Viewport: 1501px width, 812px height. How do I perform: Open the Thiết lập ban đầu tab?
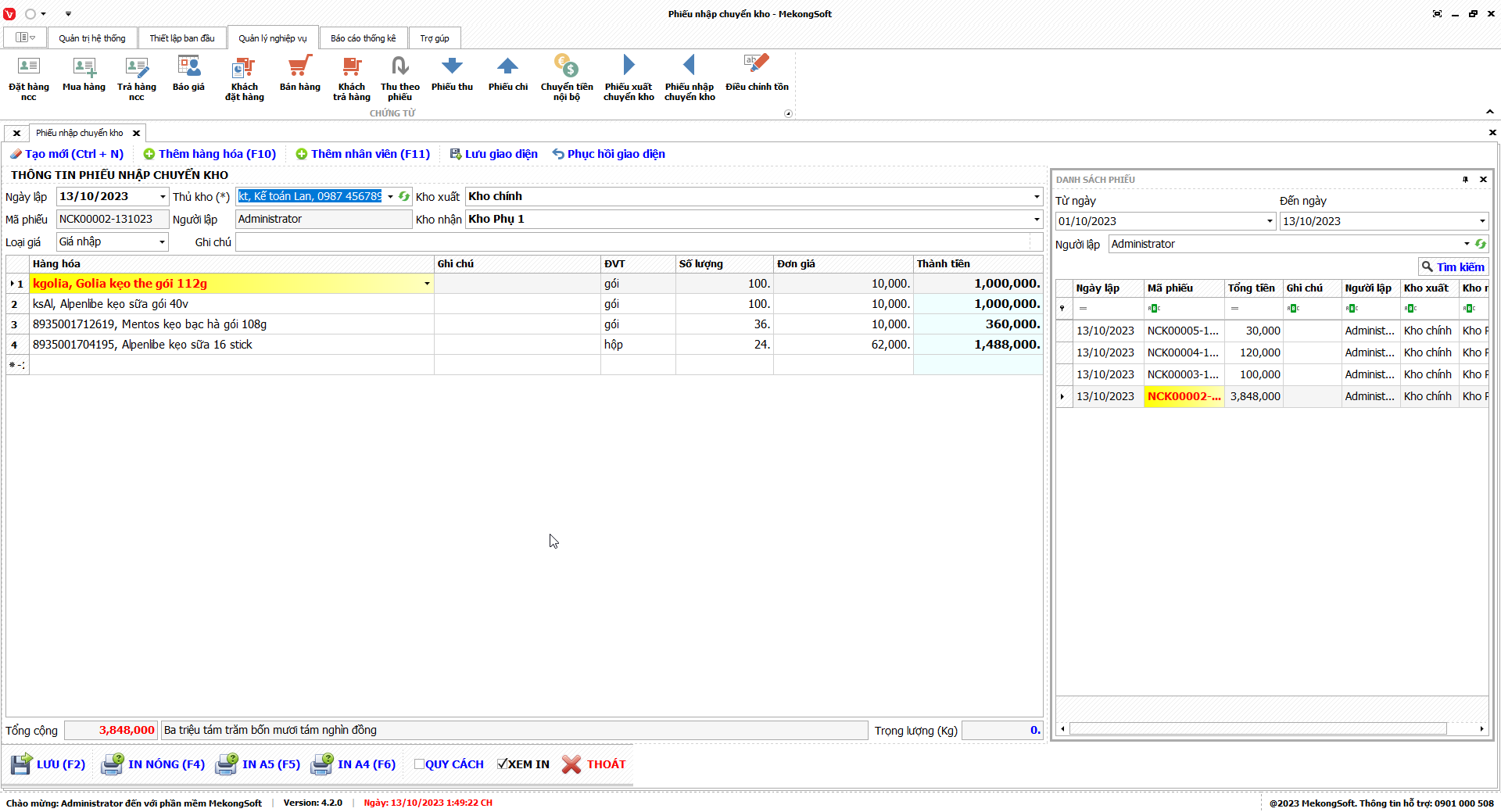coord(181,38)
